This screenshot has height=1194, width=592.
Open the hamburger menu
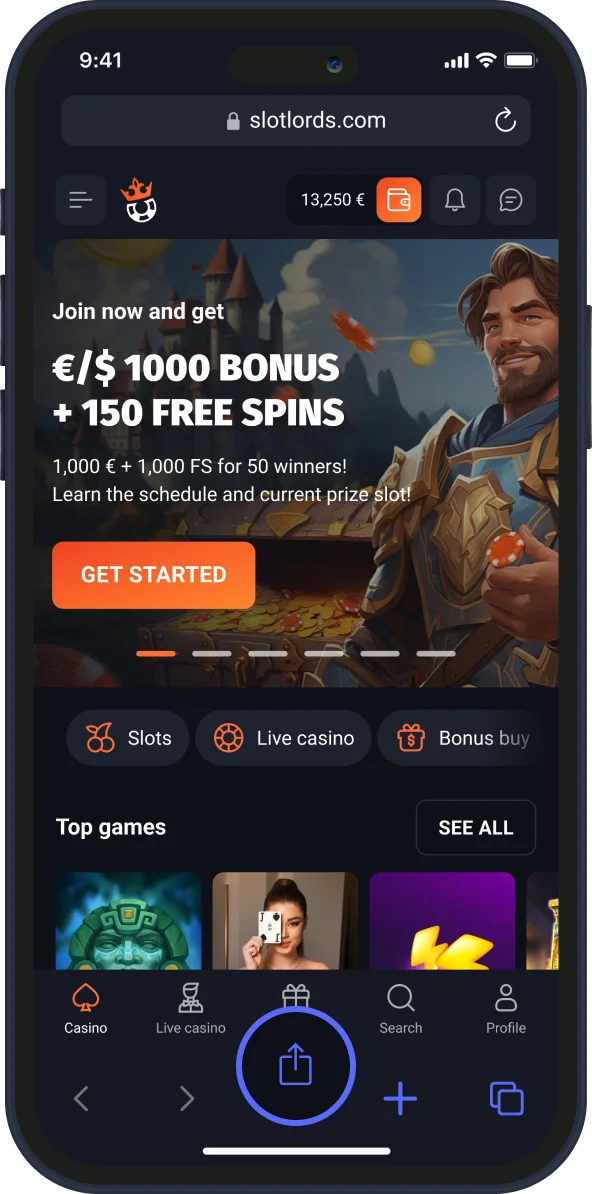(81, 200)
